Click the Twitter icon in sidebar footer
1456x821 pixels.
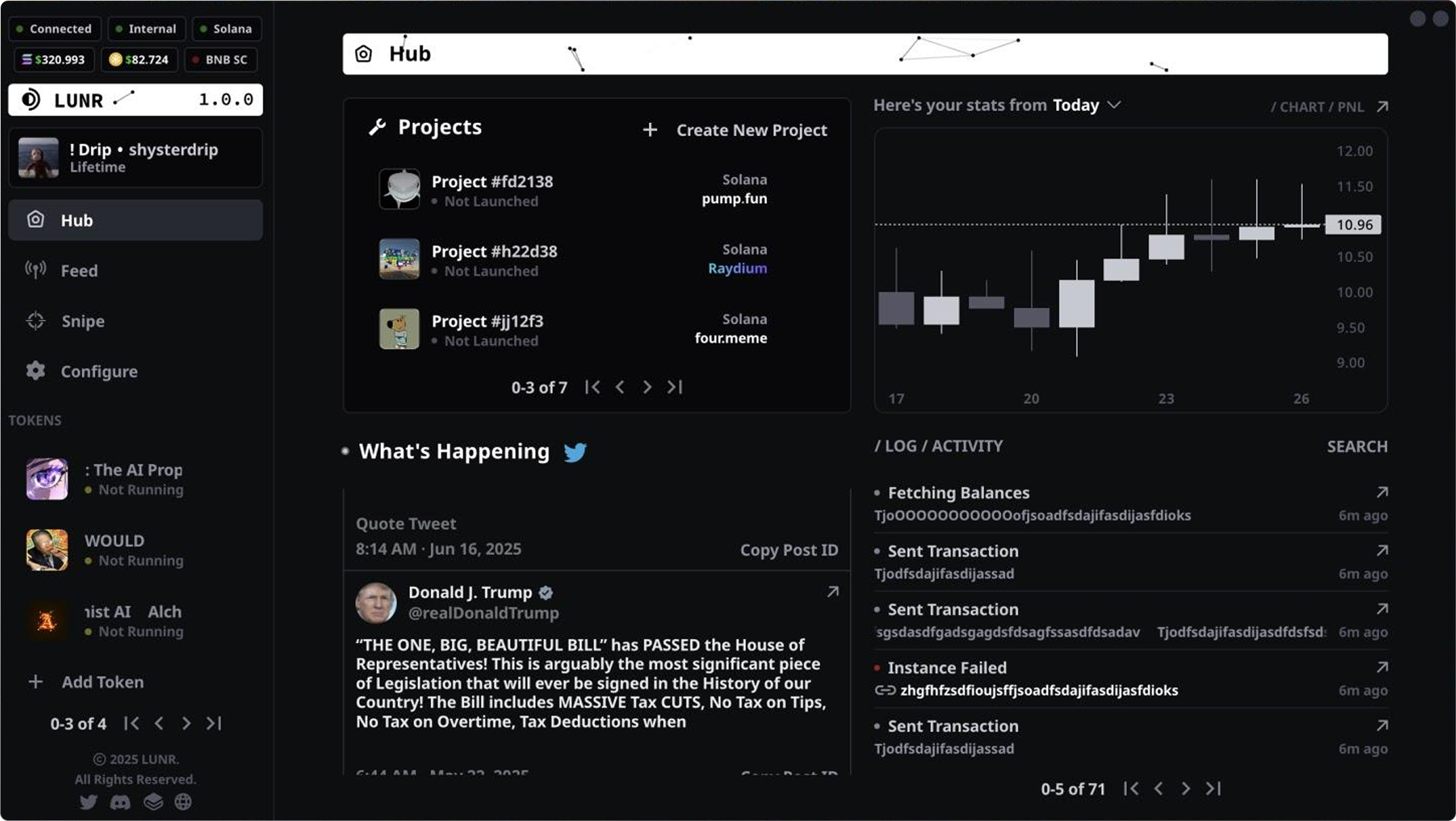[x=88, y=802]
